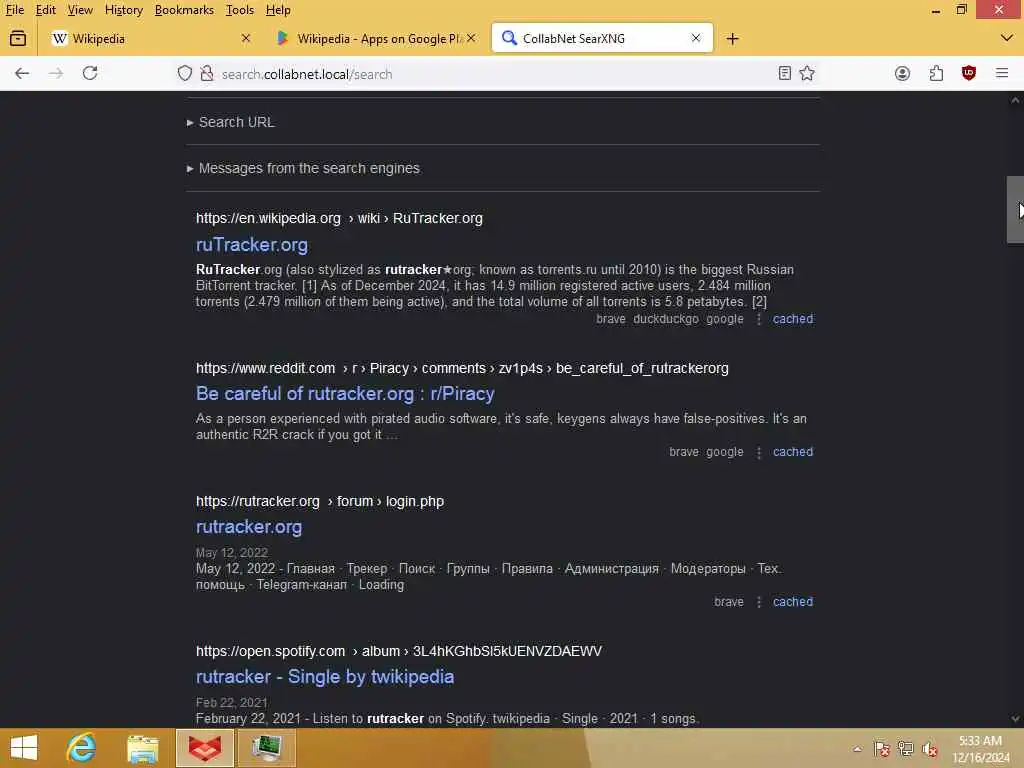
Task: Focus the address bar URL field
Action: tap(496, 74)
